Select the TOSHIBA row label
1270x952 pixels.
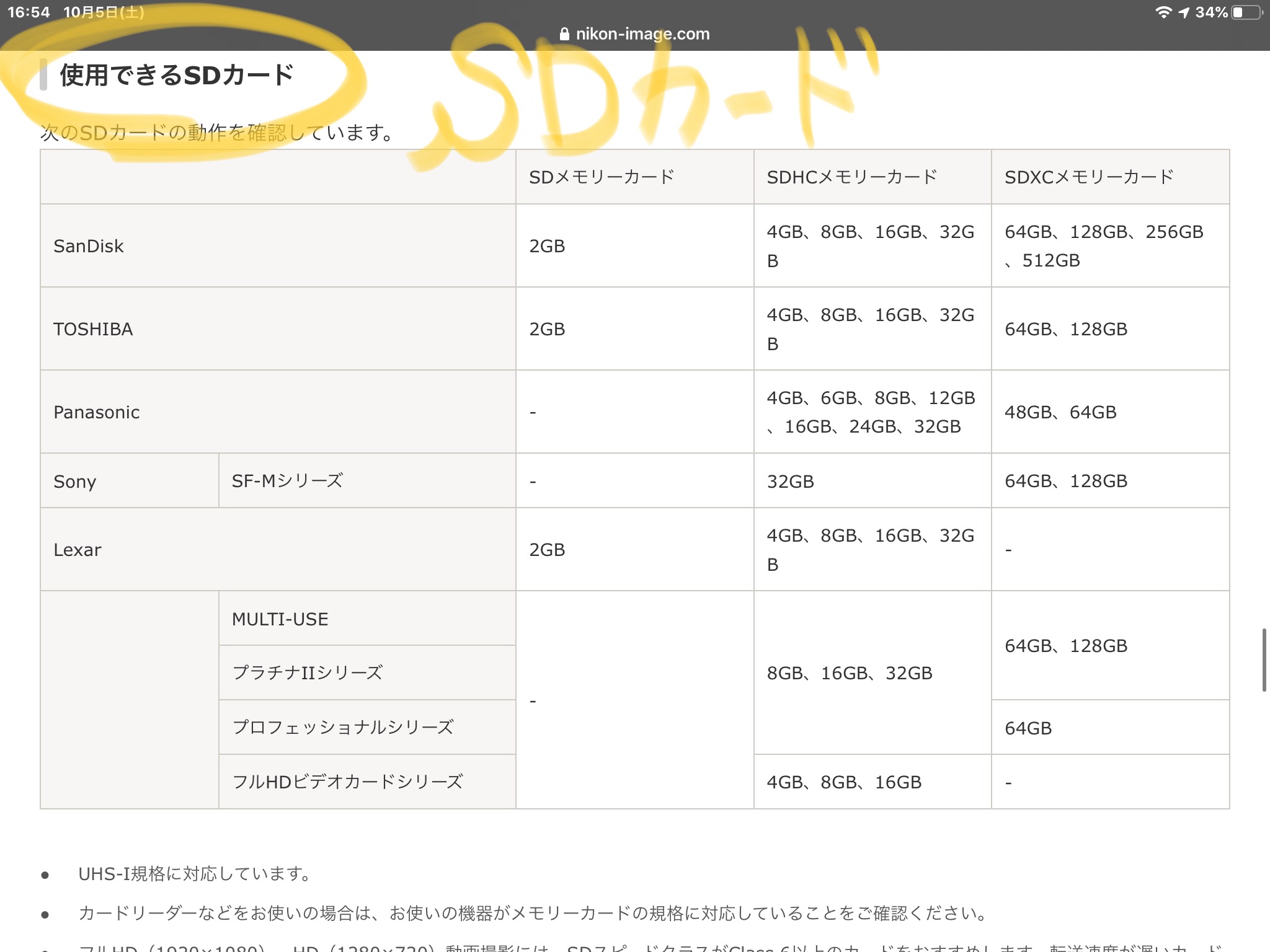point(278,328)
